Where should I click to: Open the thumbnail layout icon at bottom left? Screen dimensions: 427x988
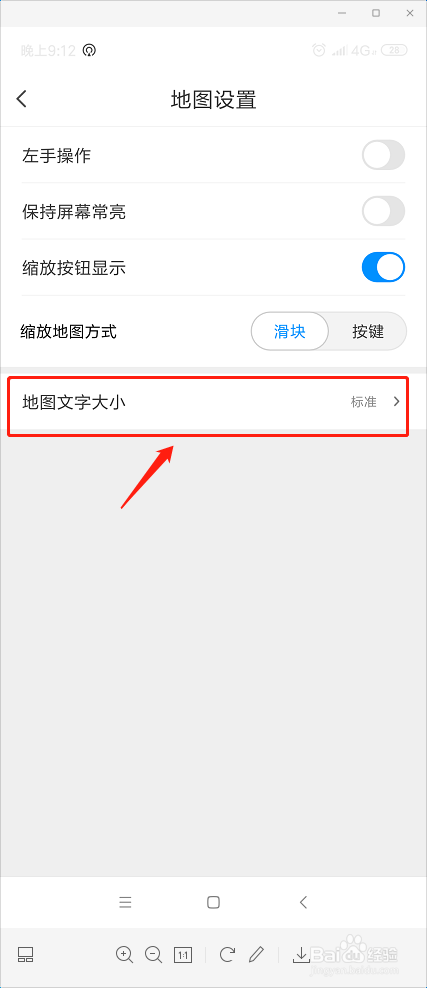[25, 955]
